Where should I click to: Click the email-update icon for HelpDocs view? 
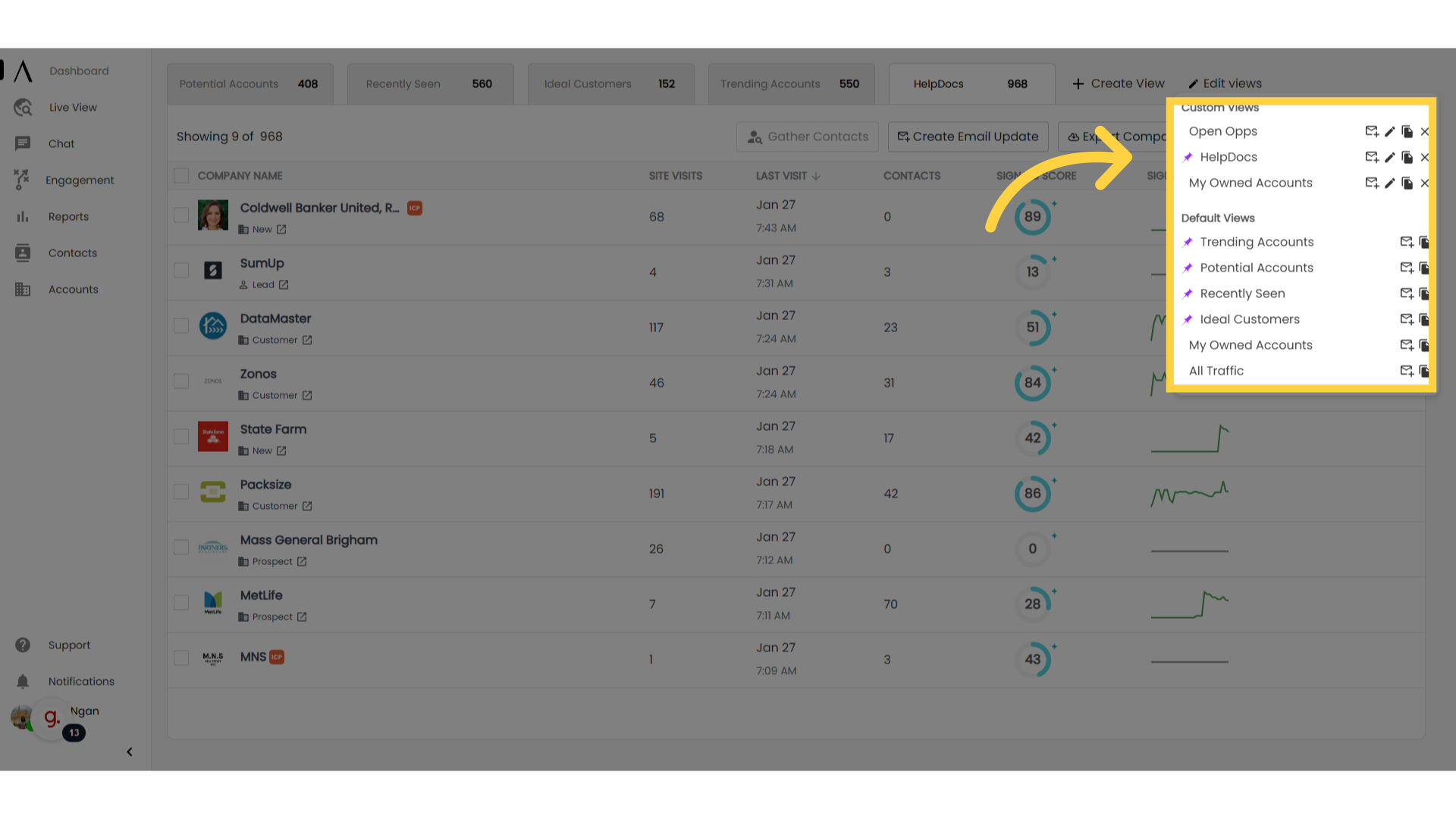1372,158
